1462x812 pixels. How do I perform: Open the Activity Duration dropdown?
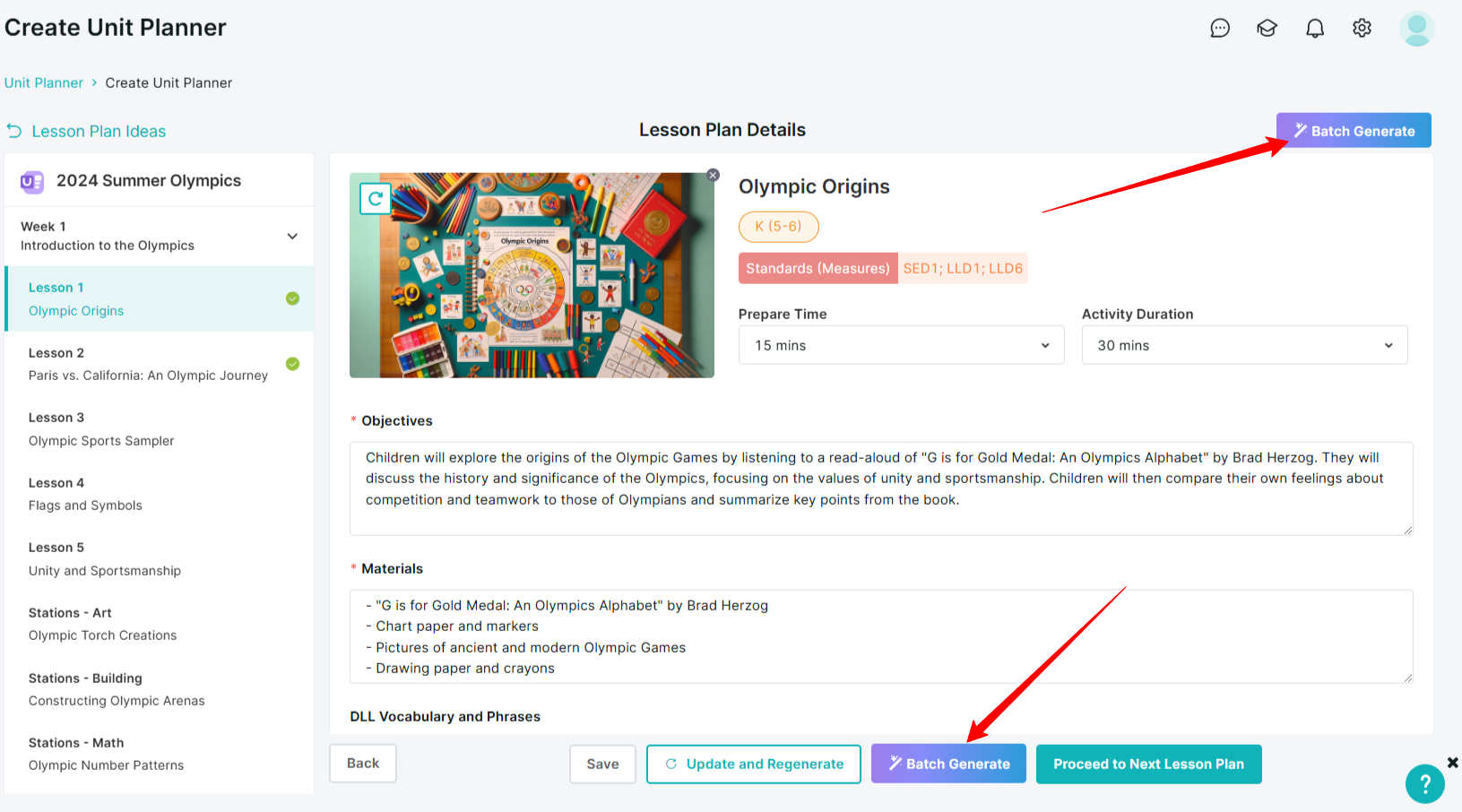click(1244, 345)
